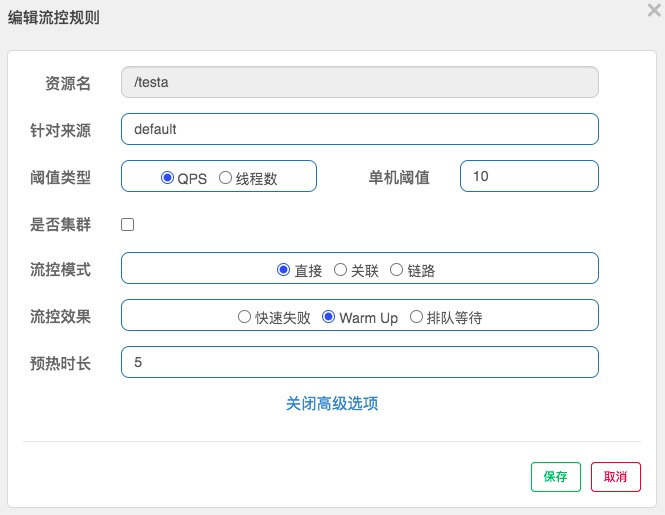The width and height of the screenshot is (665, 515).
Task: Click the 阈值类型 label text
Action: pyautogui.click(x=60, y=177)
